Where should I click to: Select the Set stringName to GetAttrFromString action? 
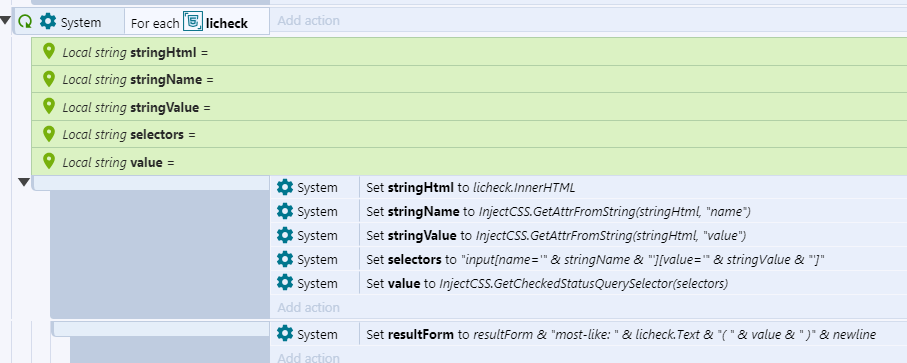(x=588, y=212)
